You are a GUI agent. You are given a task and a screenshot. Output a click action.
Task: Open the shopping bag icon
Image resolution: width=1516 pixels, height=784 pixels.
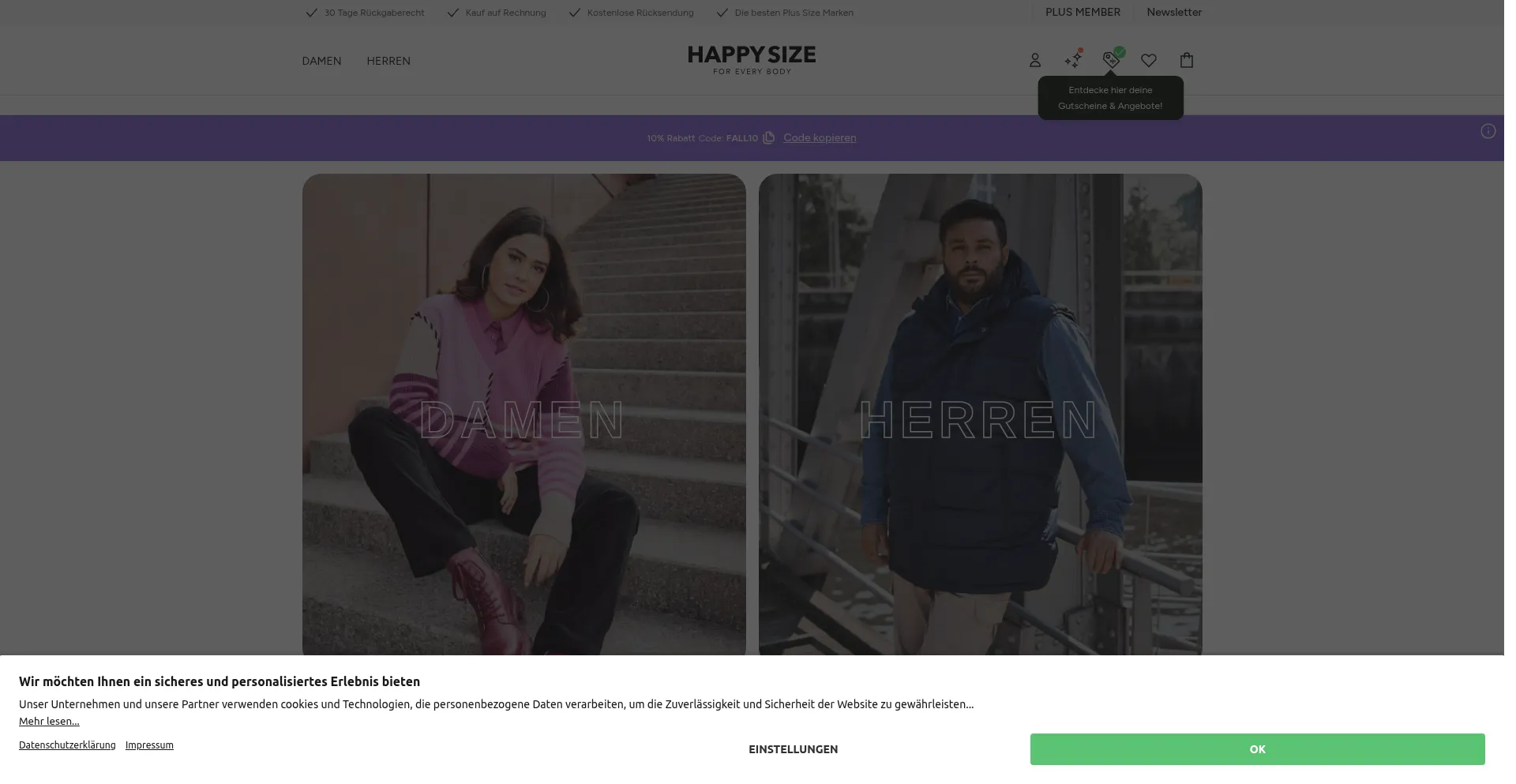tap(1186, 60)
